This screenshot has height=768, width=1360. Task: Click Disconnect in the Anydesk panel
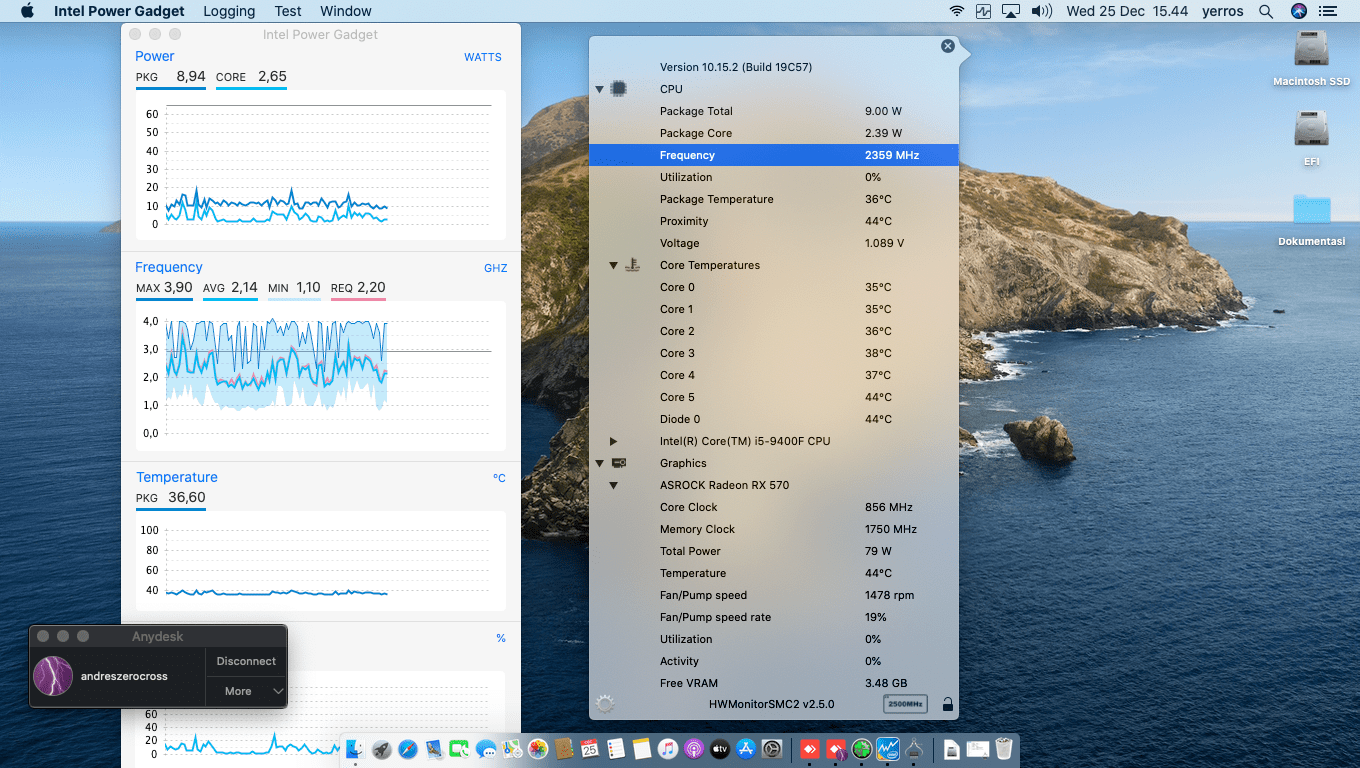click(246, 661)
